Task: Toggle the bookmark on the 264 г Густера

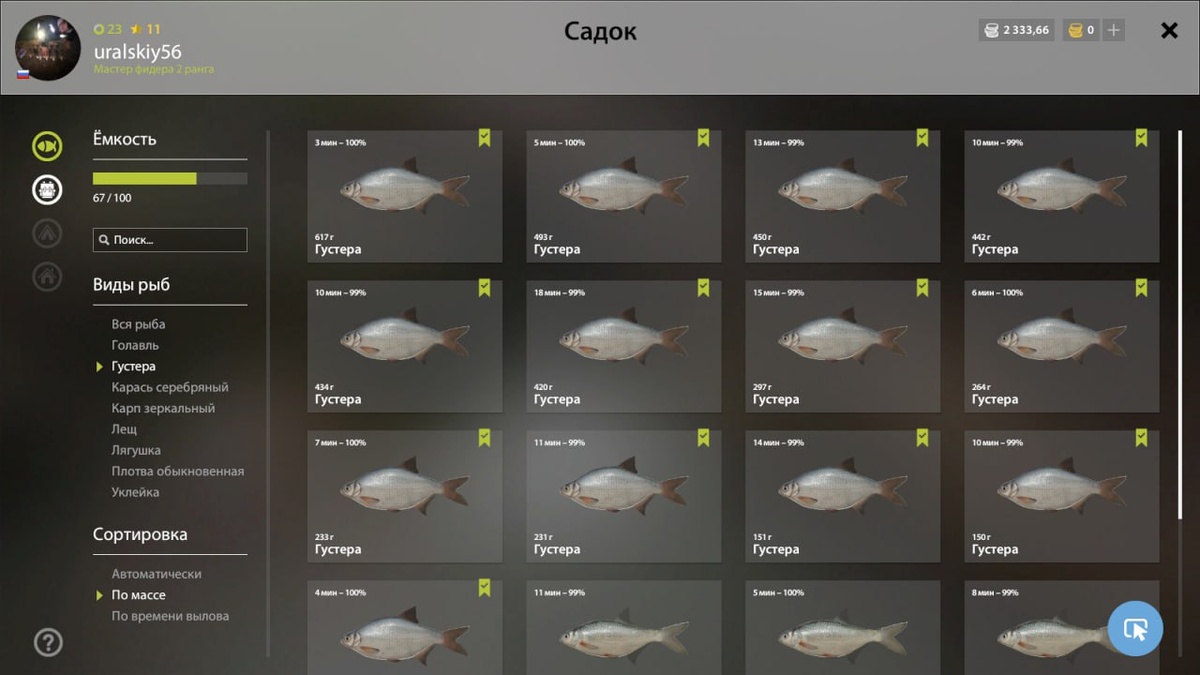Action: tap(1141, 288)
